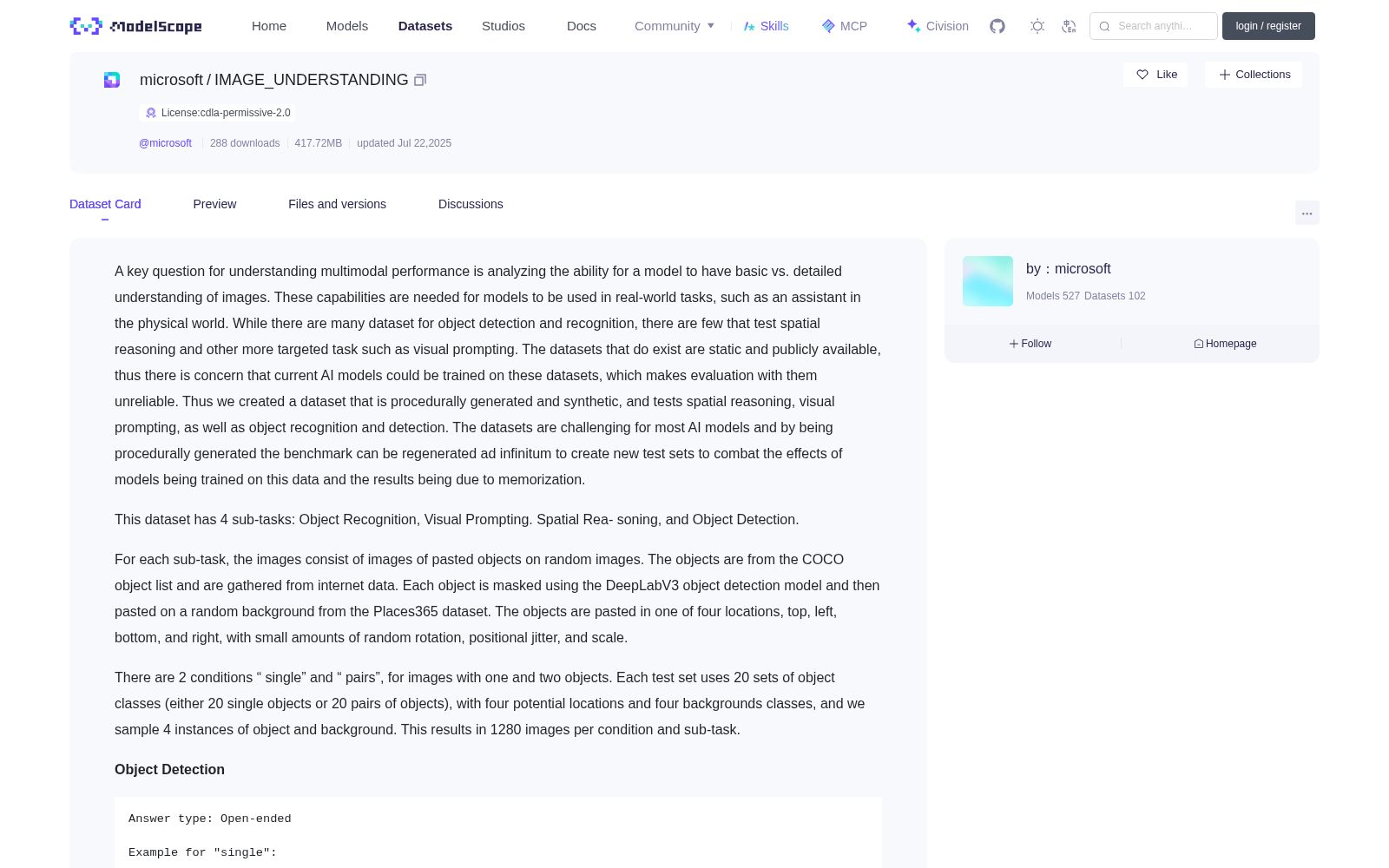
Task: Open the three-dot more options button
Action: point(1307,213)
